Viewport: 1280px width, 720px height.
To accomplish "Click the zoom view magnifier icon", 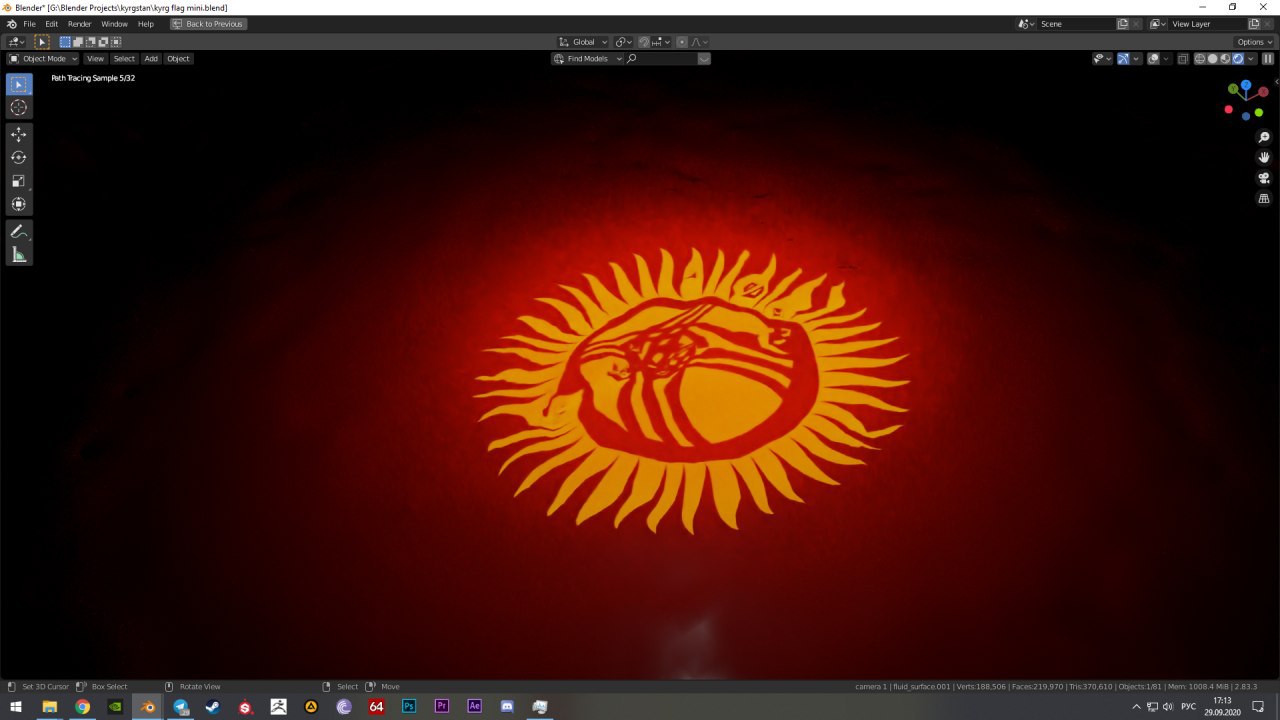I will pos(1264,137).
